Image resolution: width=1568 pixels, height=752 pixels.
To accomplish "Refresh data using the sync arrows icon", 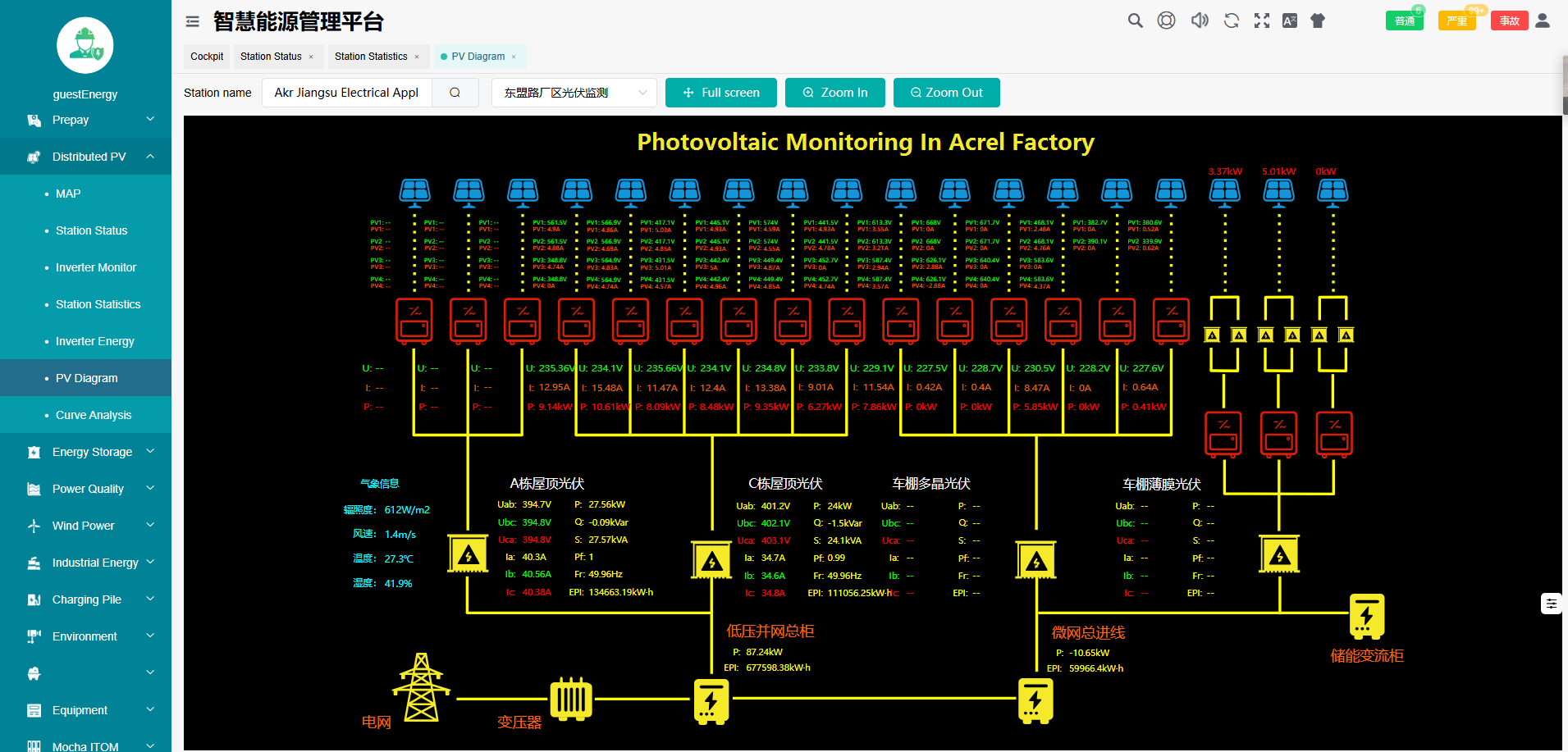I will [1231, 21].
